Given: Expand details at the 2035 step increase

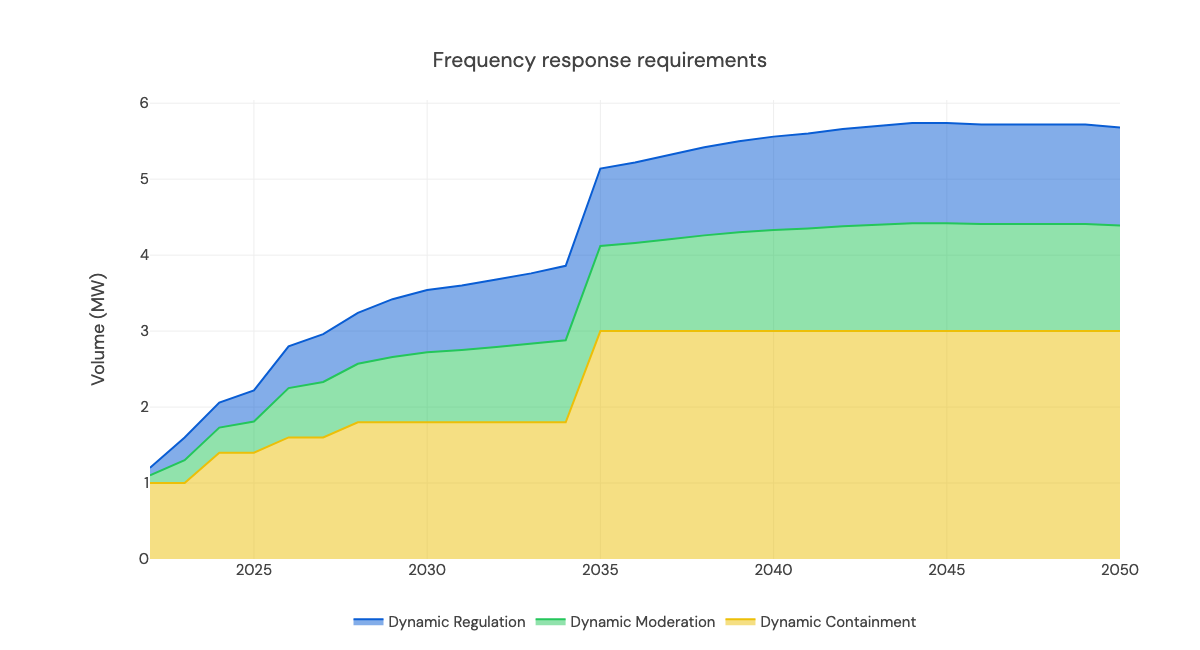Looking at the screenshot, I should pos(601,170).
